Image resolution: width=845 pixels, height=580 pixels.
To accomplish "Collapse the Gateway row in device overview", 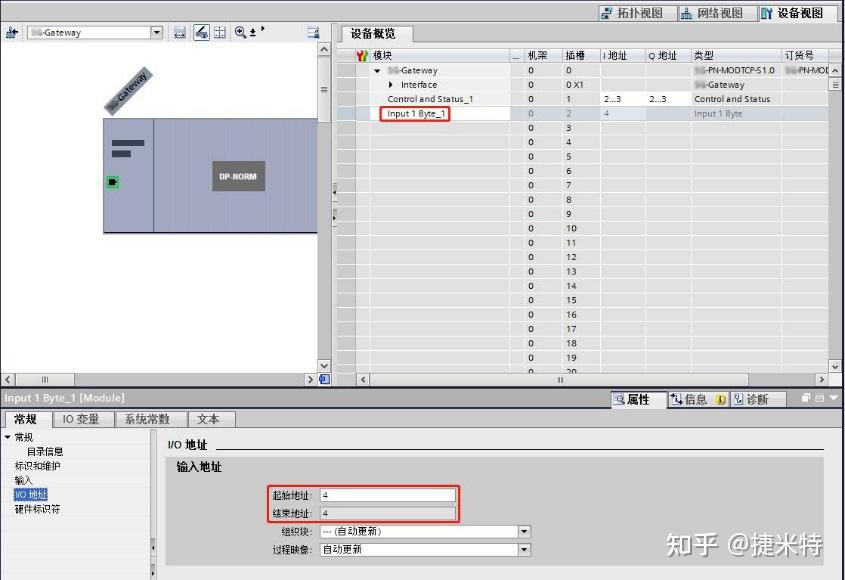I will pyautogui.click(x=377, y=71).
